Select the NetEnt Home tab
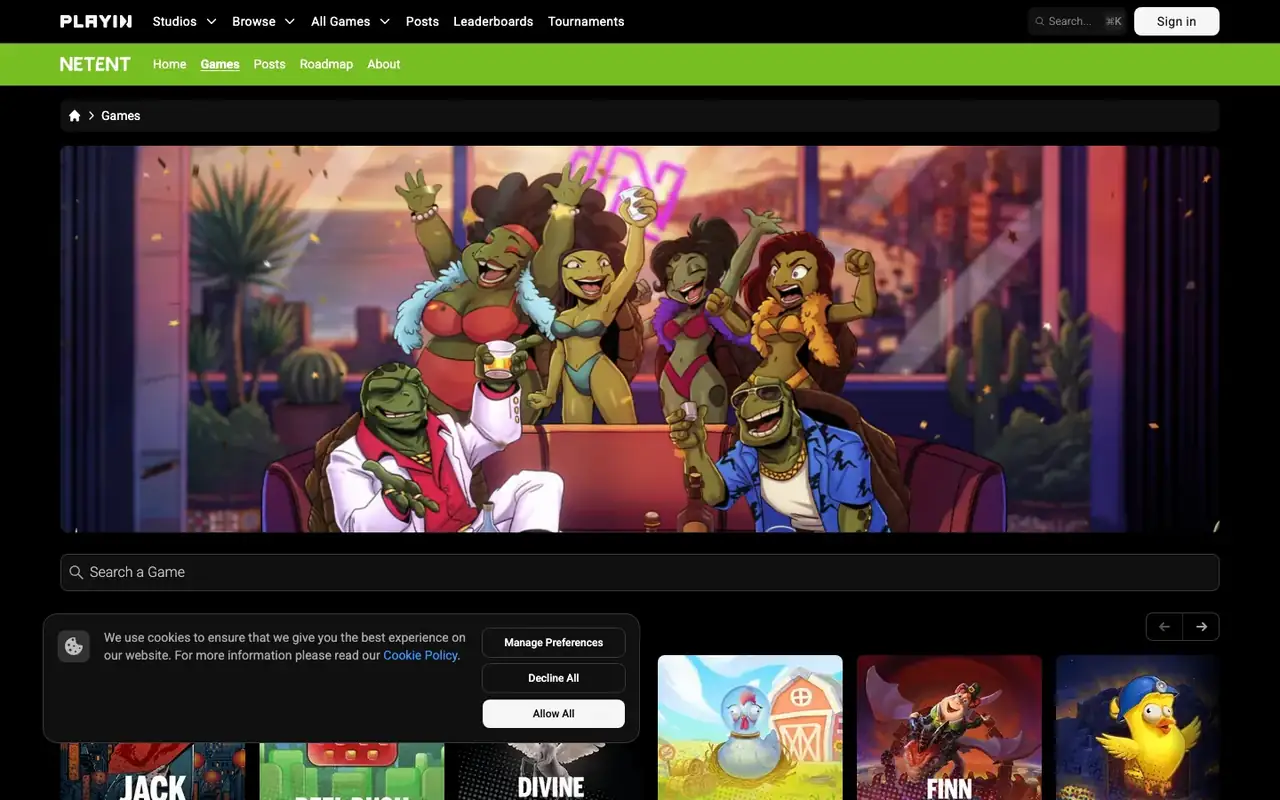The height and width of the screenshot is (800, 1280). [x=170, y=64]
